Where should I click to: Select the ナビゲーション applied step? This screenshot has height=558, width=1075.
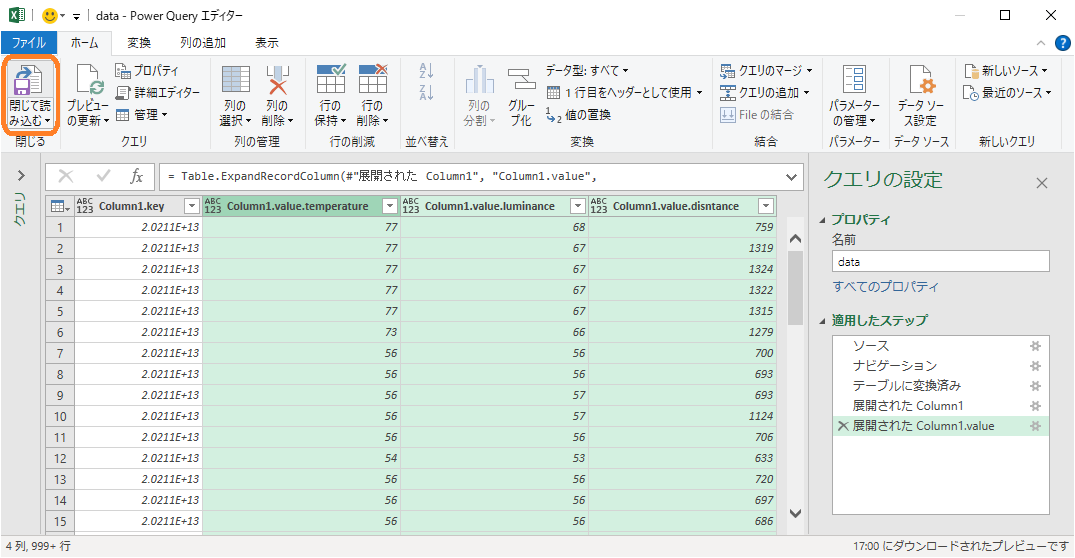coord(894,366)
